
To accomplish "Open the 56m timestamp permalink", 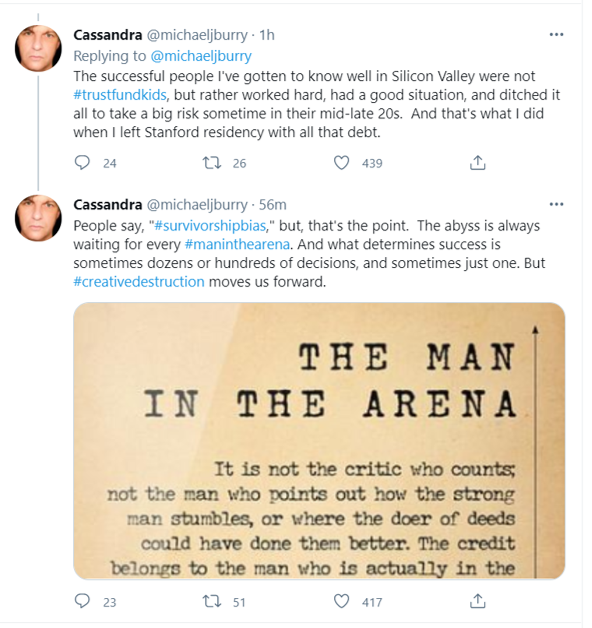I will point(272,205).
